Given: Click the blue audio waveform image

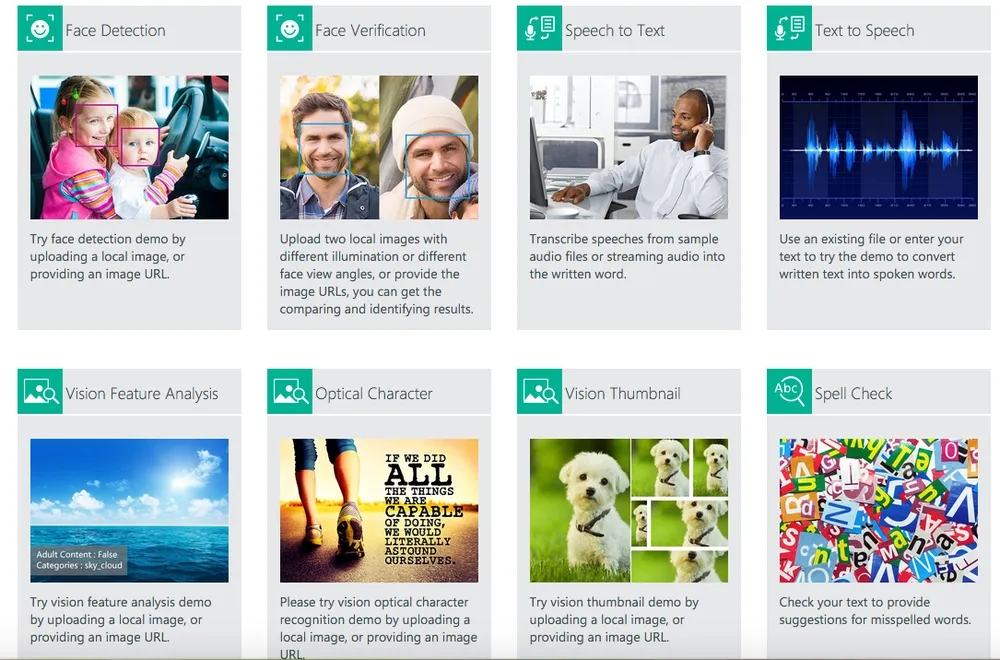Looking at the screenshot, I should coord(878,147).
